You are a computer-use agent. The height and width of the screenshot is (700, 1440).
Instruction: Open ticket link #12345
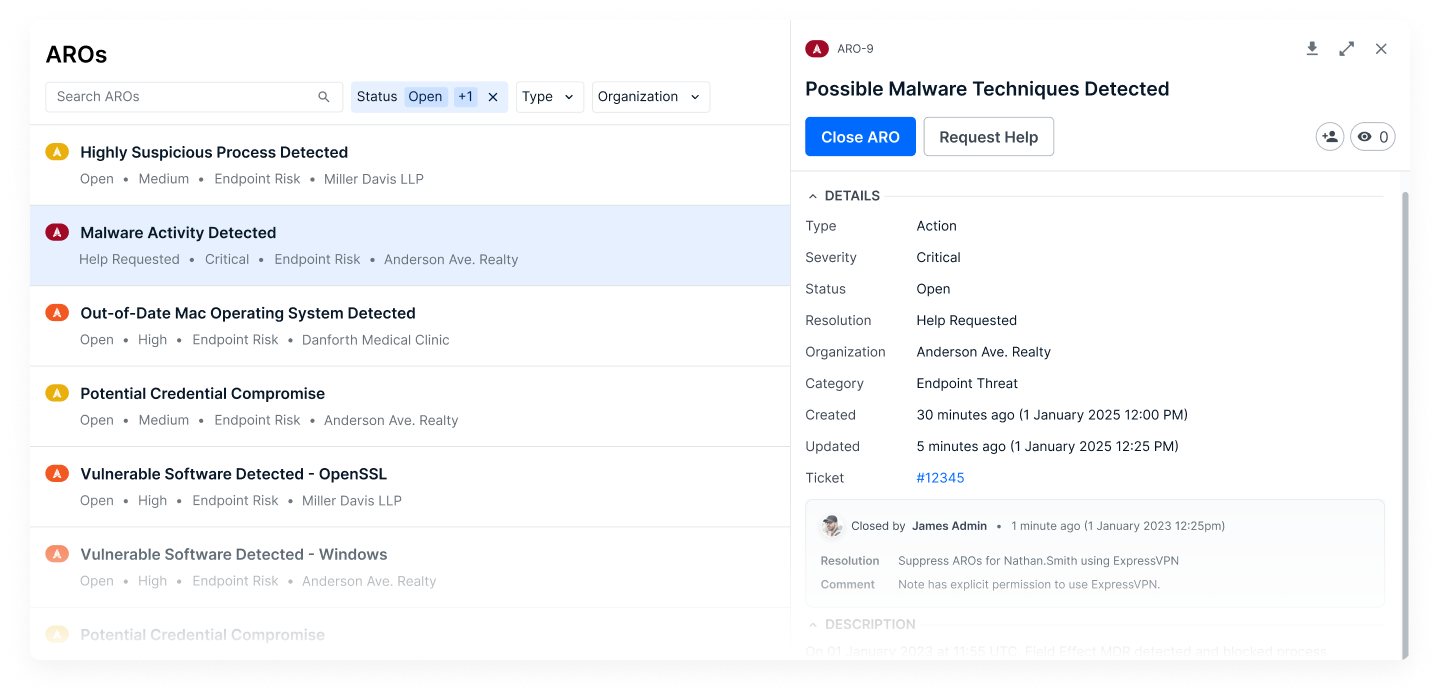[x=940, y=478]
